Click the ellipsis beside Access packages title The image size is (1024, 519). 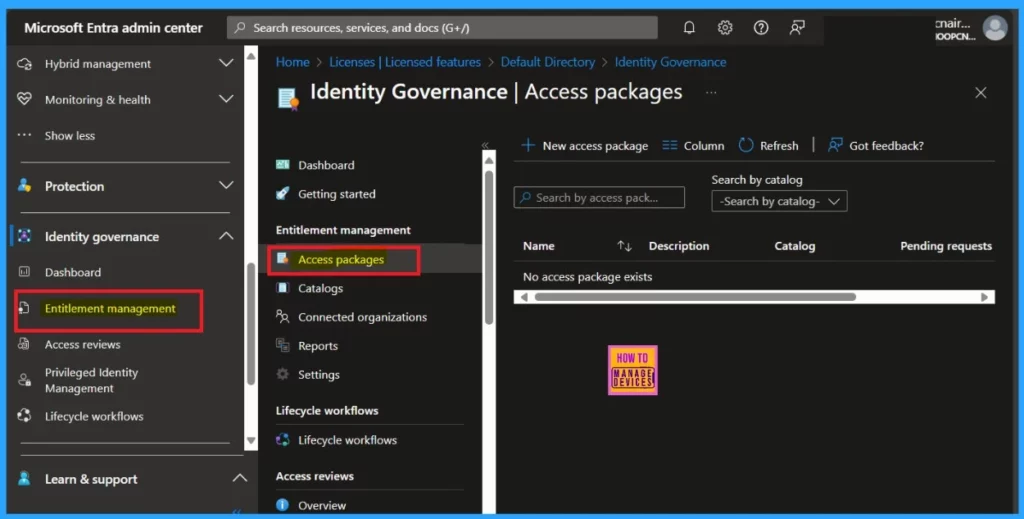[711, 93]
